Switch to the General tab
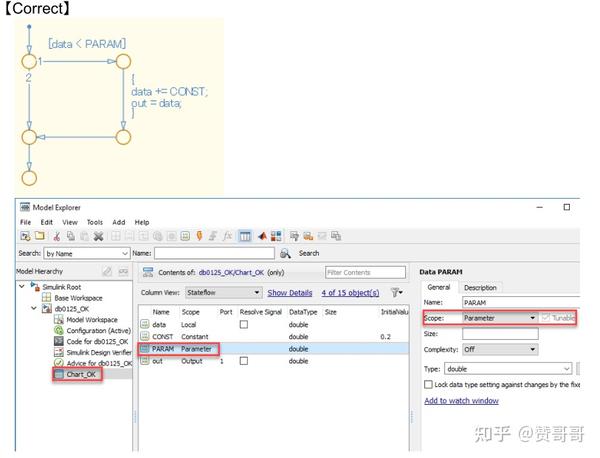 click(439, 287)
